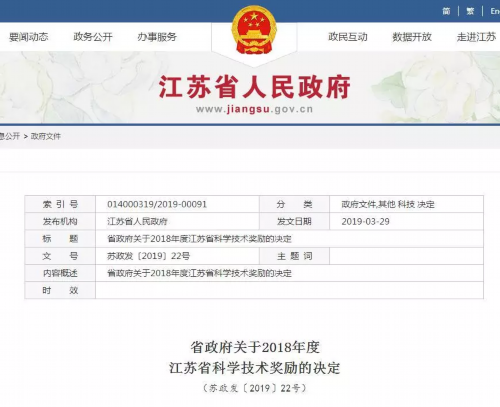This screenshot has width=500, height=407.
Task: Click heading line 省政府关于2018年度
Action: 255,347
